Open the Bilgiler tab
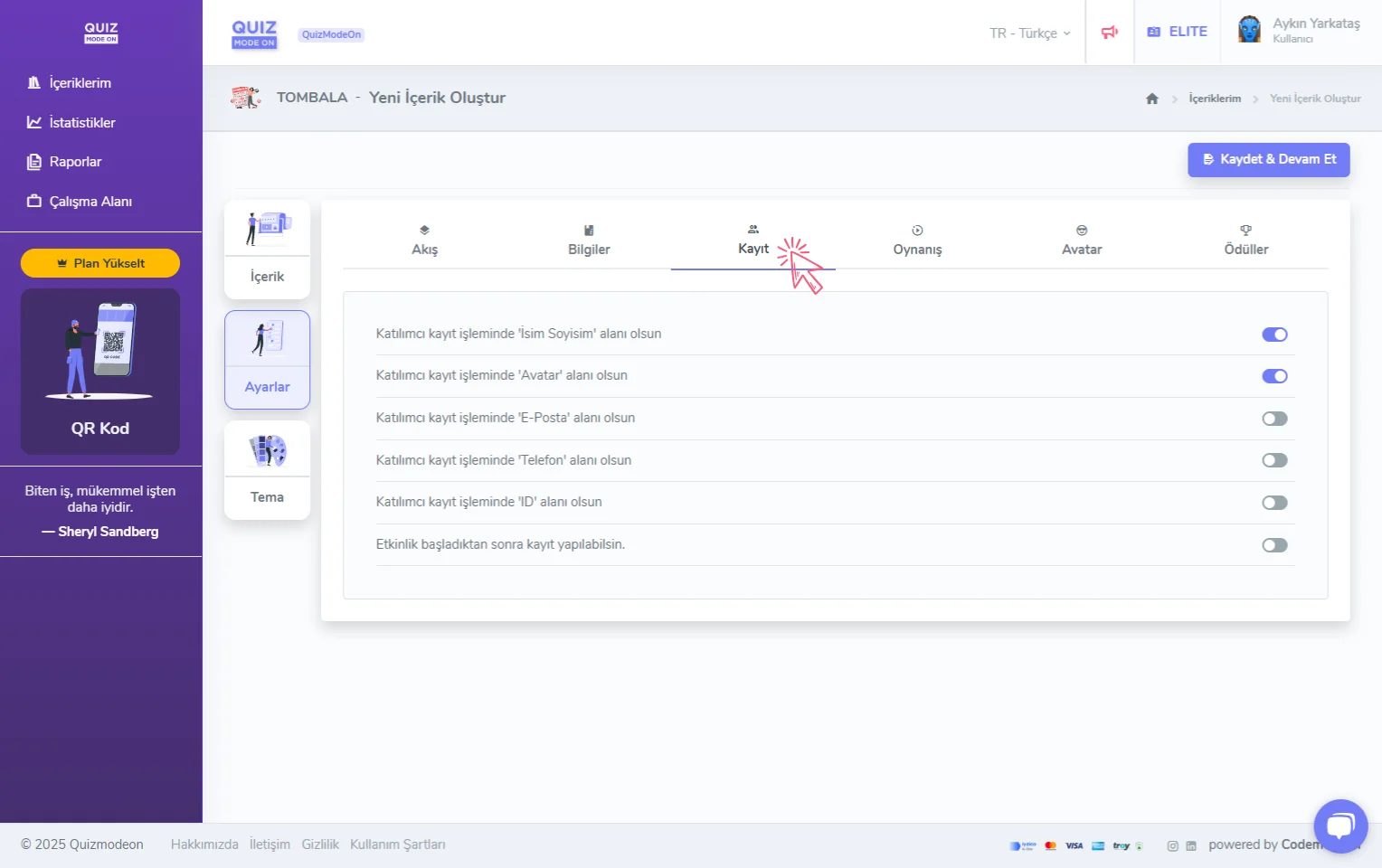Screen dimensions: 1382x868 coord(589,241)
